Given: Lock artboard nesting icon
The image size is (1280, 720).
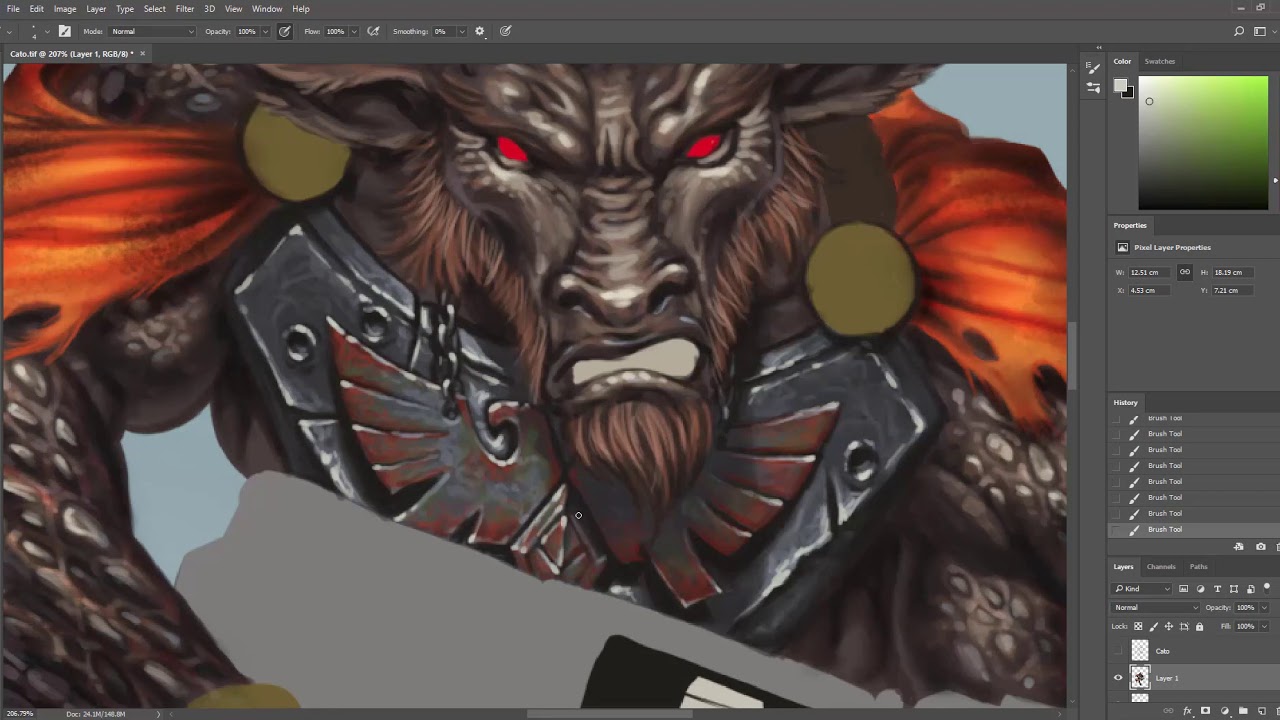Looking at the screenshot, I should [1185, 627].
